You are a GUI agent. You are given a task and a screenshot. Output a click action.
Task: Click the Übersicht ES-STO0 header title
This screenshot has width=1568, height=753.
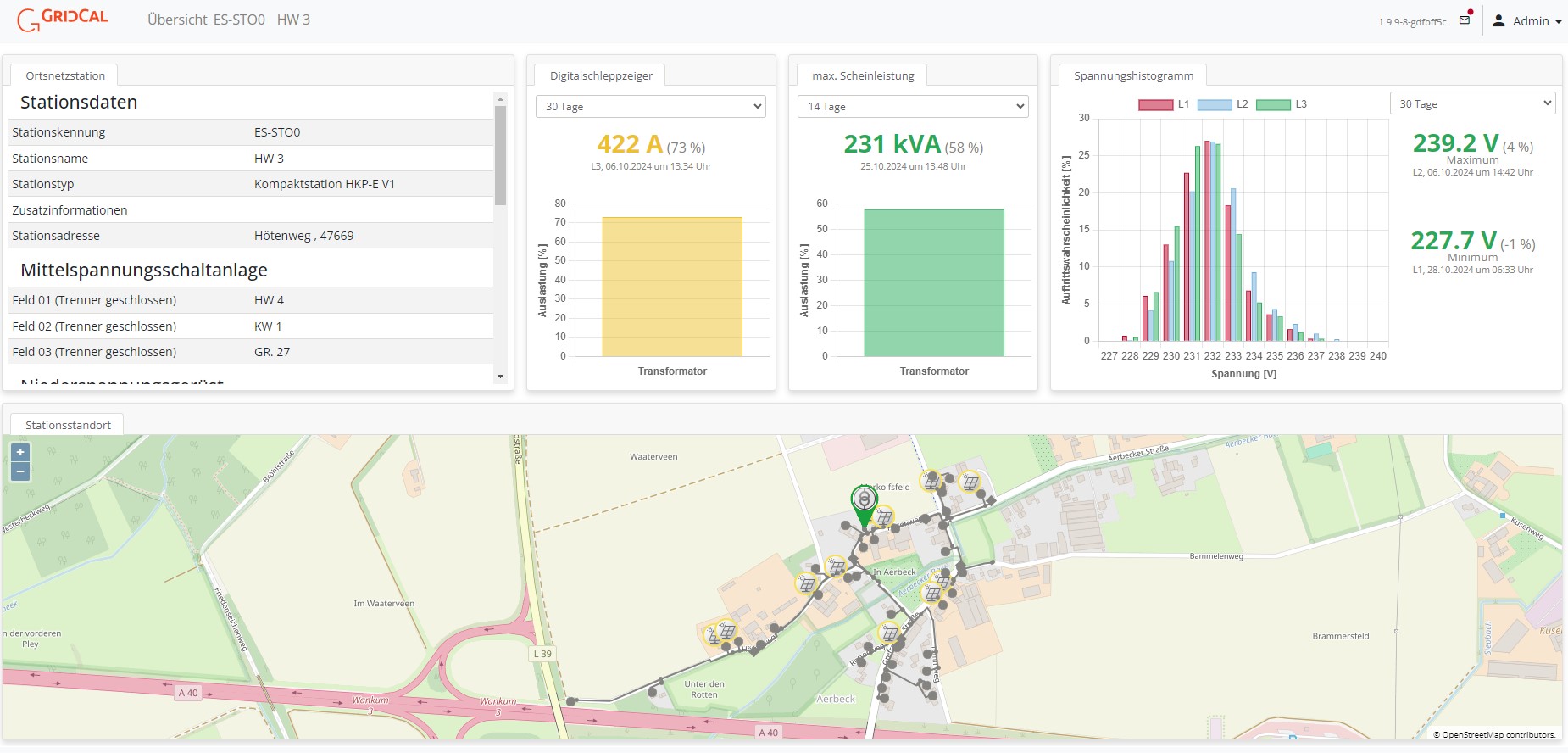(206, 20)
